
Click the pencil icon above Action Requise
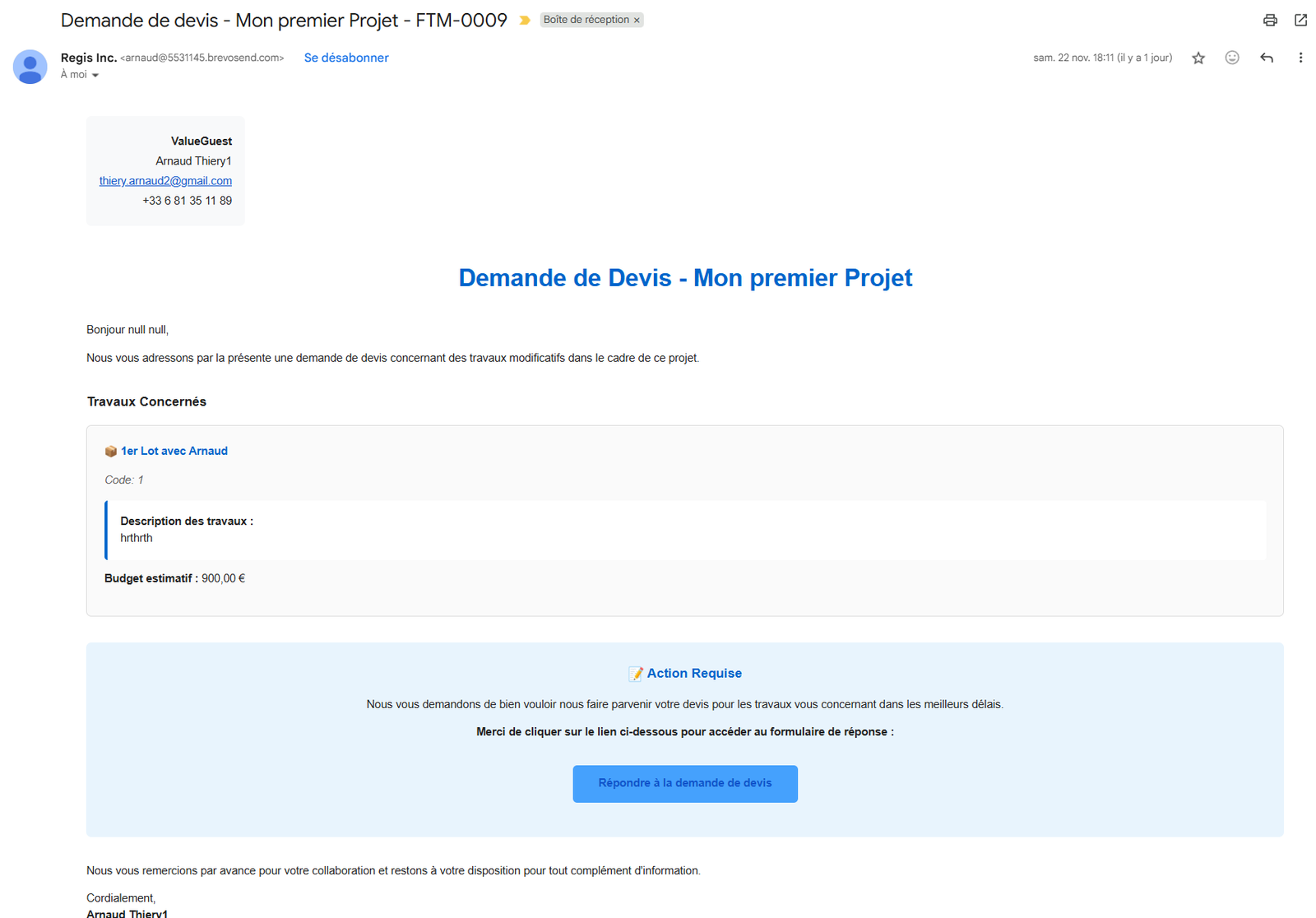[x=635, y=673]
